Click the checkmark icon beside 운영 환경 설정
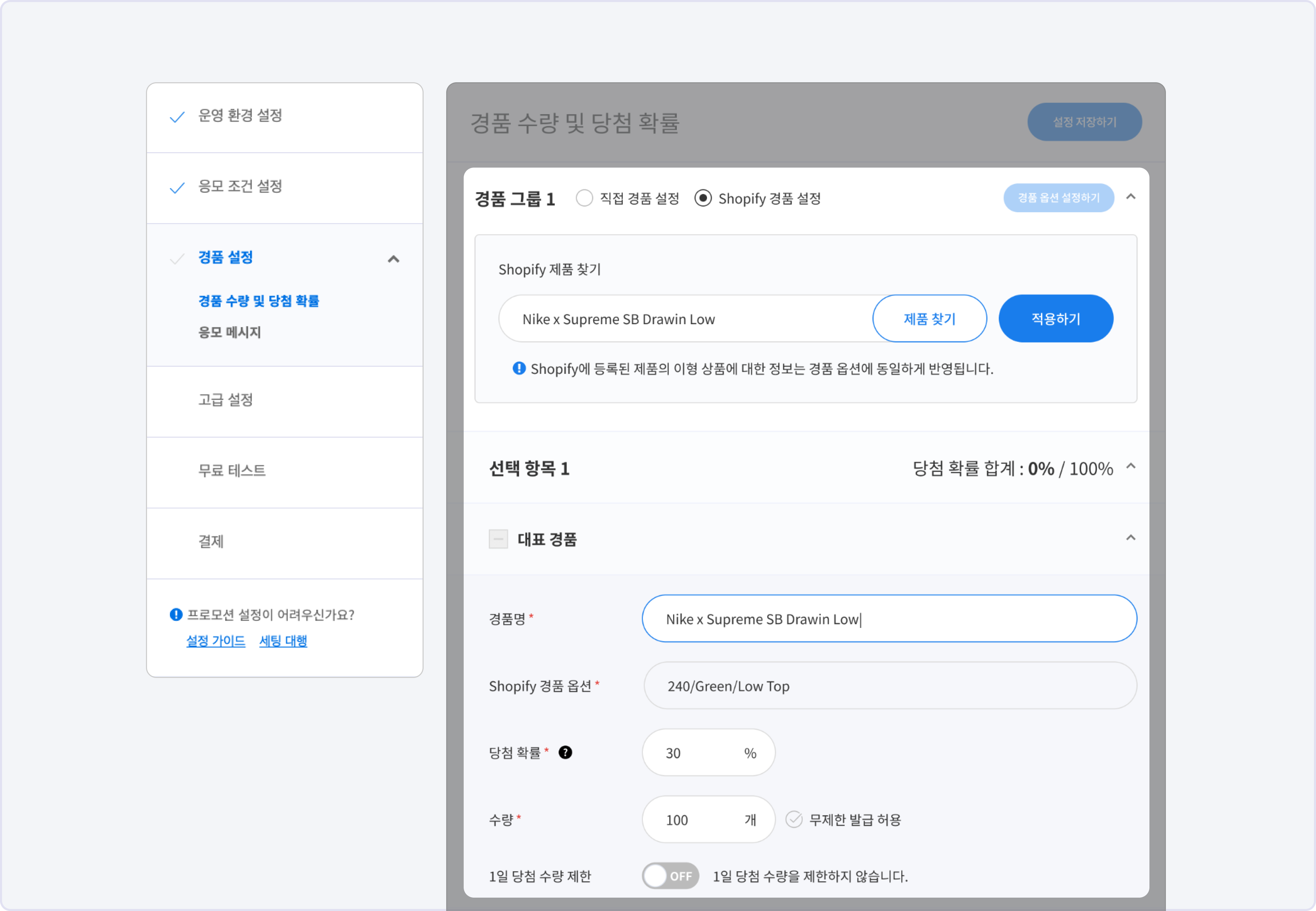Screen dimensions: 1316x911 [178, 117]
